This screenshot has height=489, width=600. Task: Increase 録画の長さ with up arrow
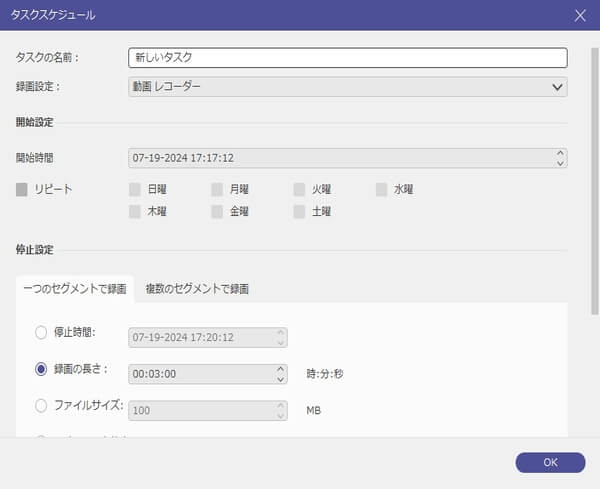tap(280, 369)
